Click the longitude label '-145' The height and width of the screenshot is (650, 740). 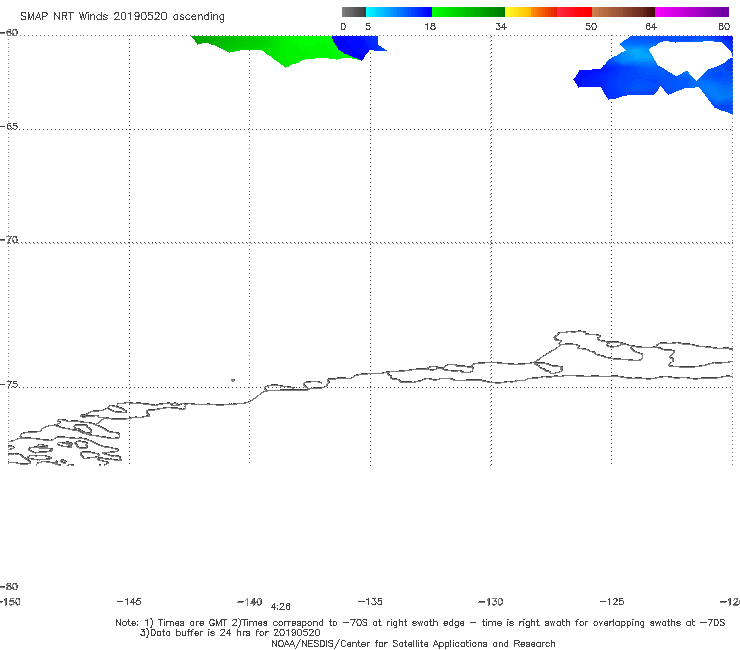point(128,601)
